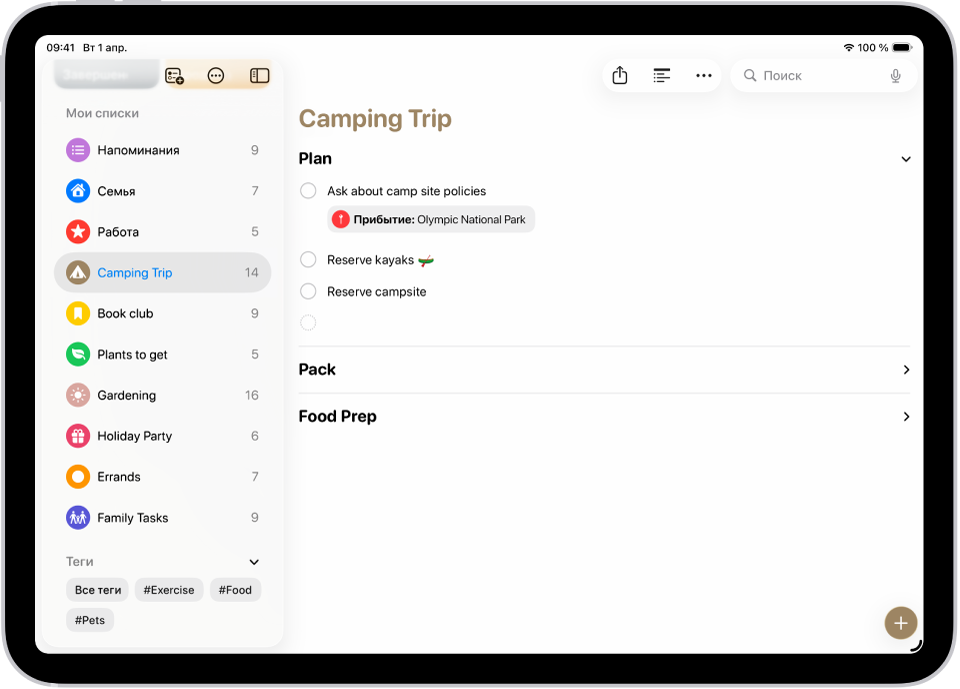Tap the round plus add reminder button
960x689 pixels.
point(901,623)
